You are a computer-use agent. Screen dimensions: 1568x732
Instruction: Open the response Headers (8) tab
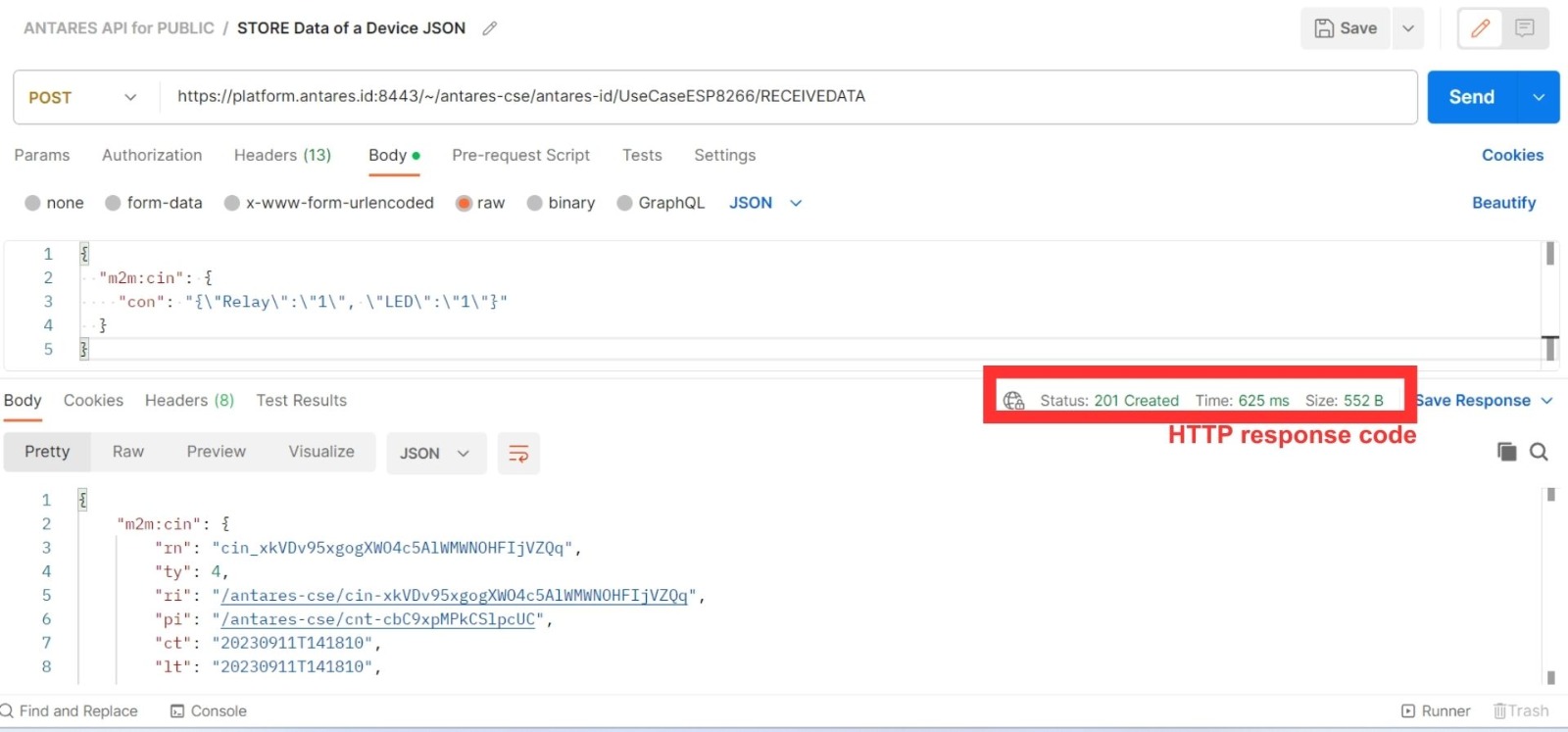tap(189, 400)
